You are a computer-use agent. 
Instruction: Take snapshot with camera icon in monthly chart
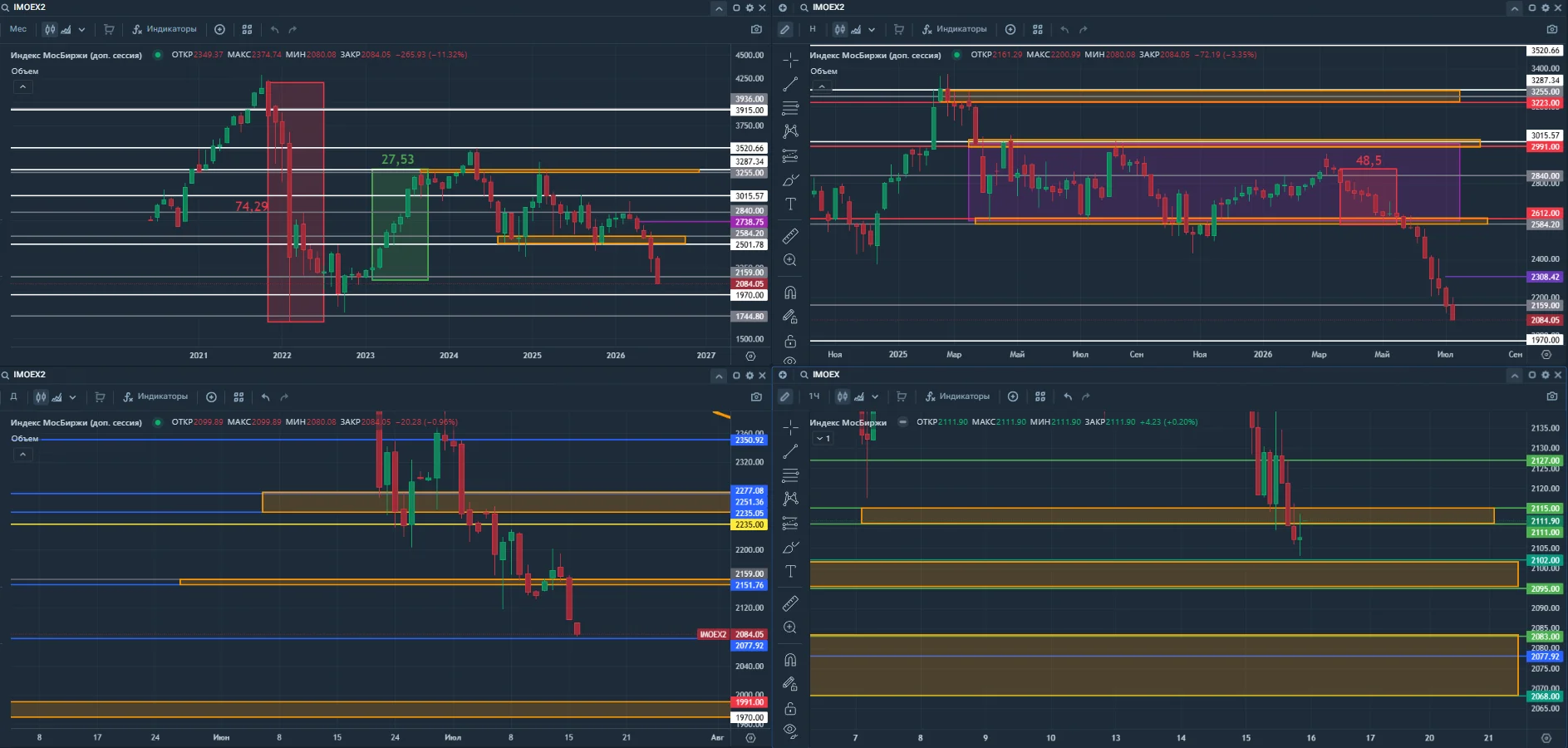coord(756,29)
